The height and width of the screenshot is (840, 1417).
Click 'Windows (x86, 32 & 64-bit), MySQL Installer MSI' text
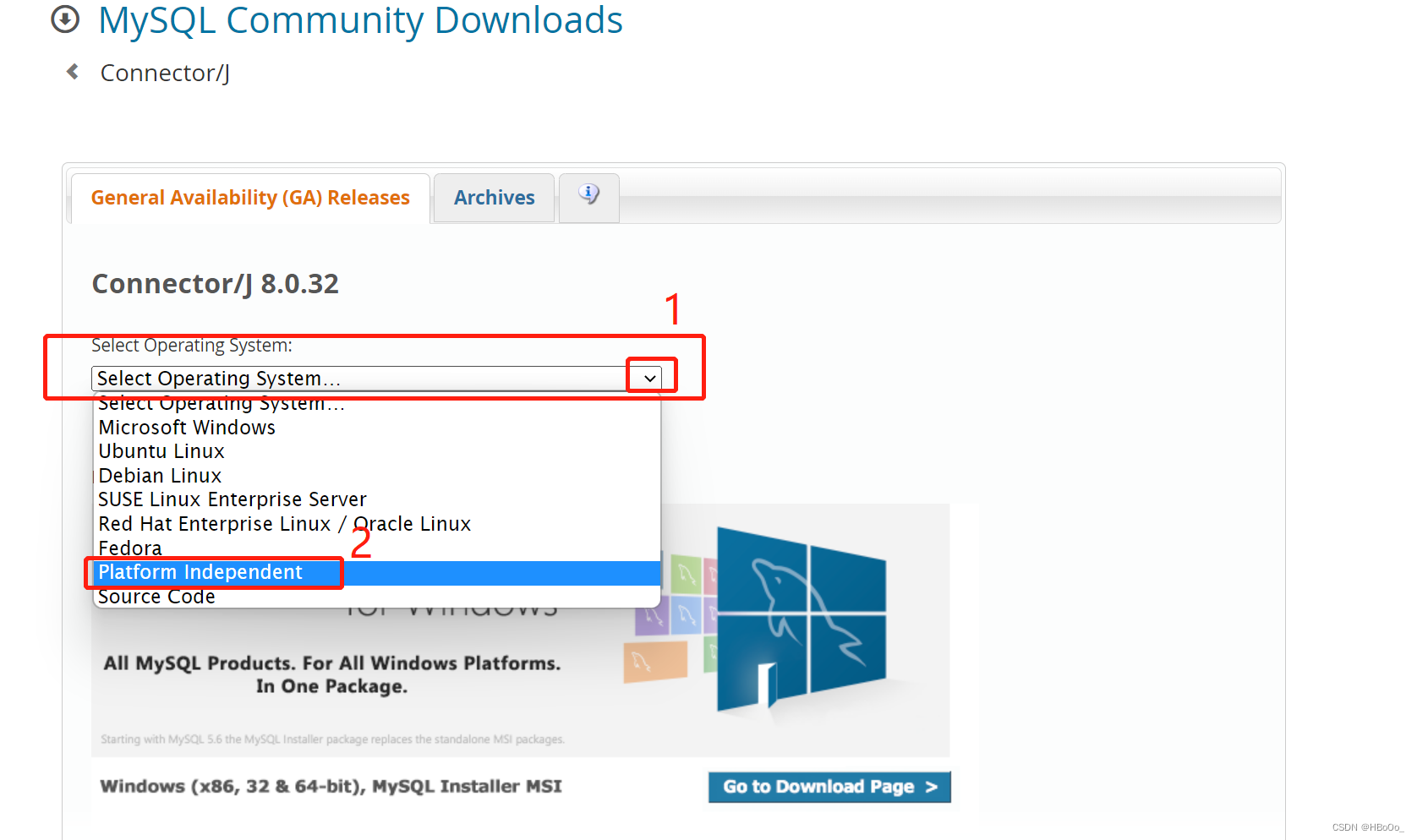pyautogui.click(x=331, y=787)
